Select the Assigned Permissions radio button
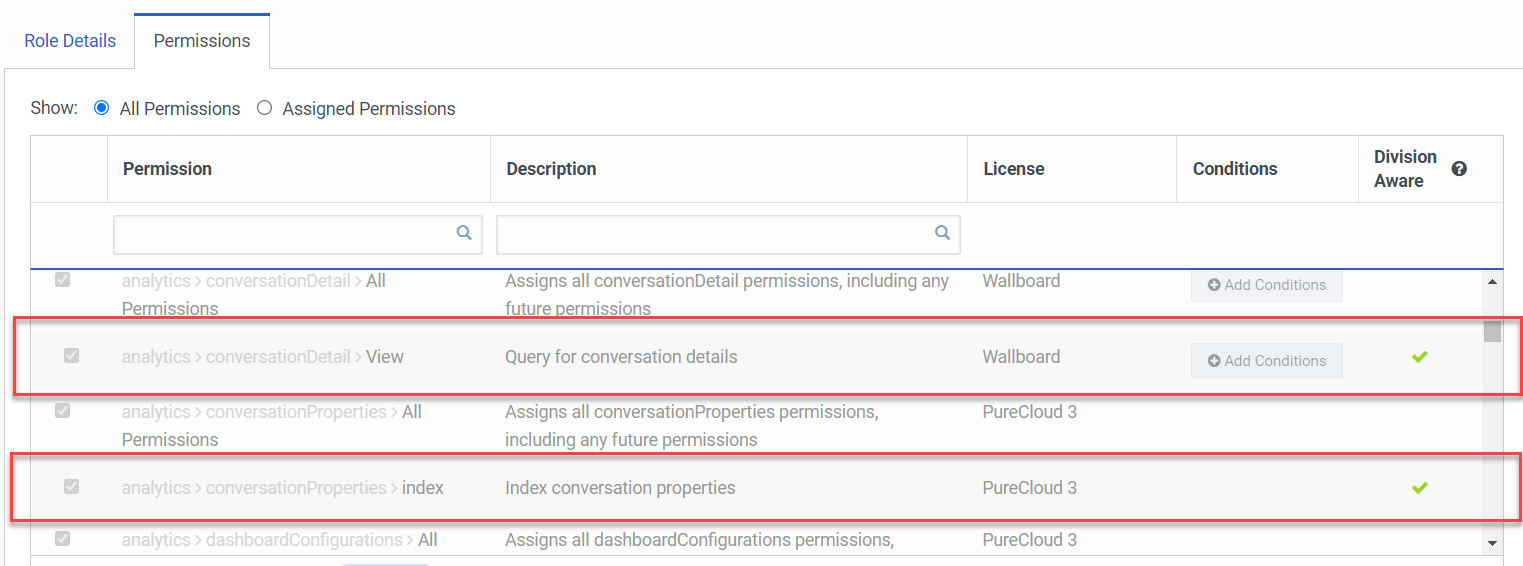The height and width of the screenshot is (566, 1523). pyautogui.click(x=264, y=108)
